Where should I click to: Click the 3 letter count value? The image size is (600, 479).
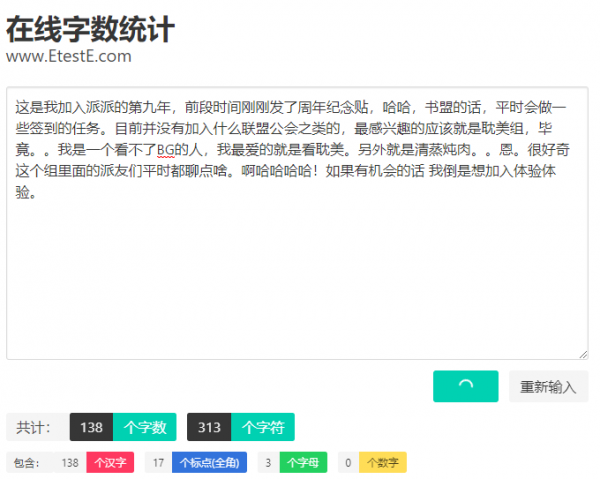pos(268,463)
